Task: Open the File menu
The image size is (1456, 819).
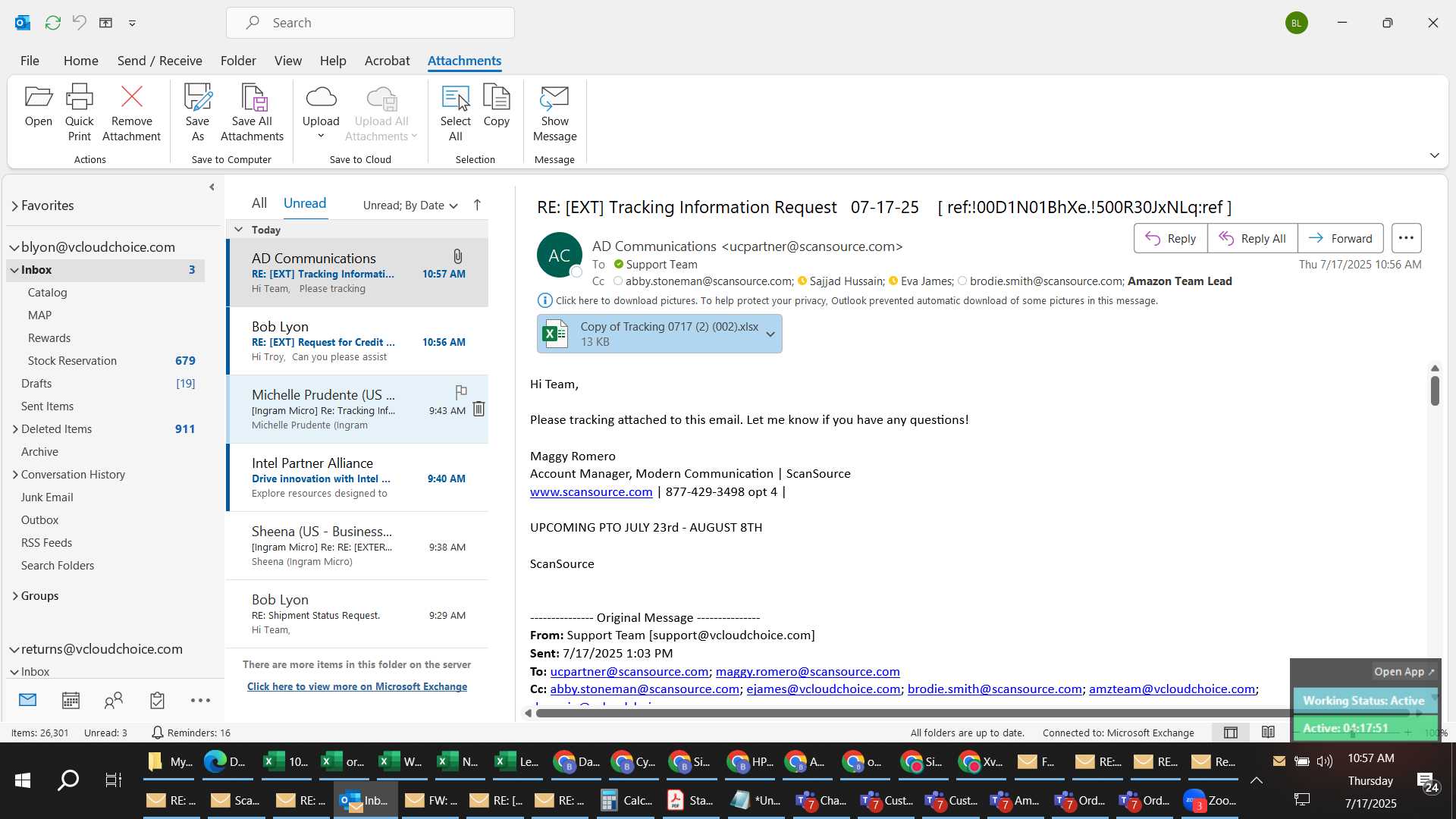Action: [x=30, y=61]
